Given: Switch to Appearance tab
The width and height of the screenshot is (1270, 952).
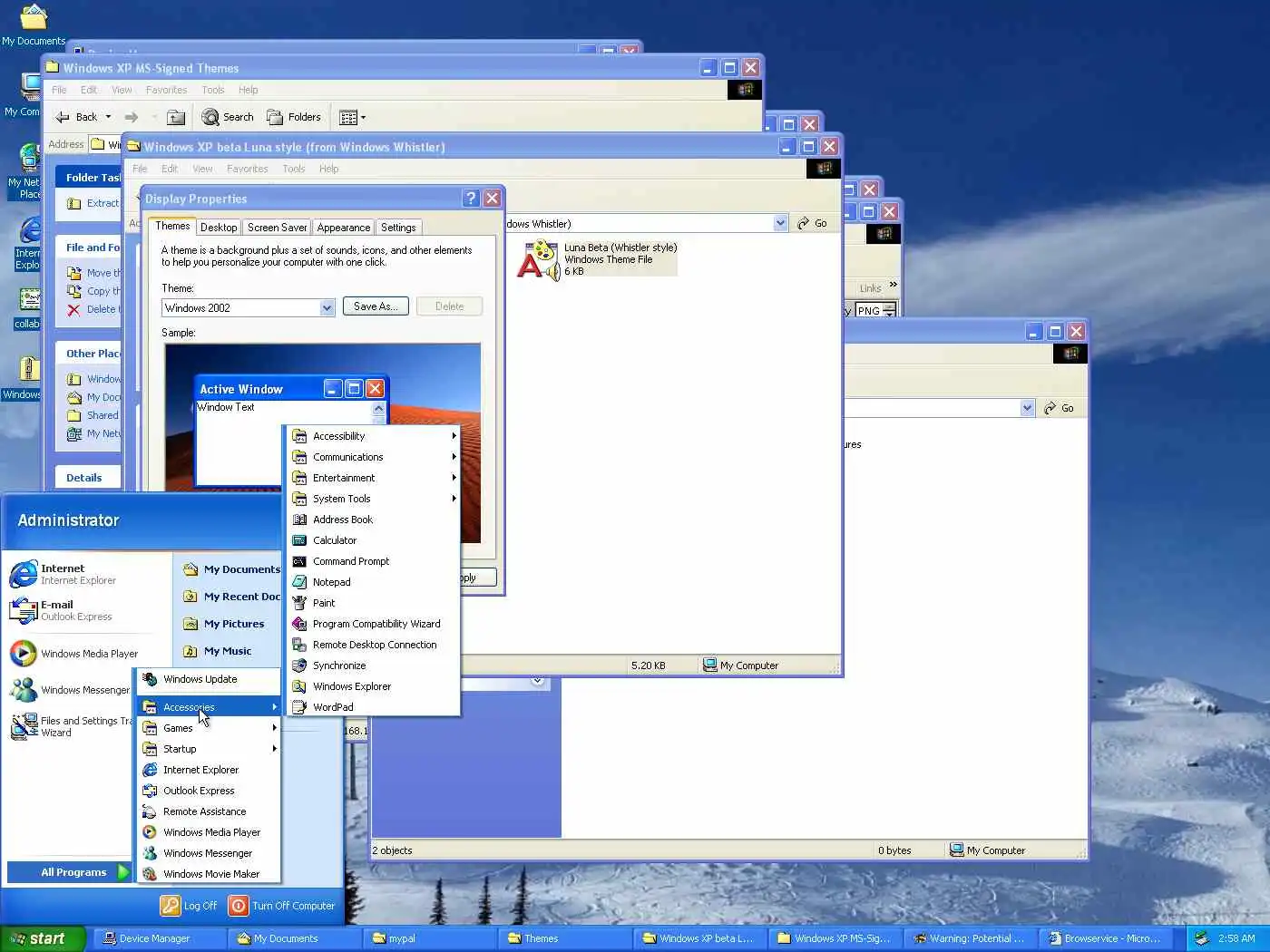Looking at the screenshot, I should pos(344,228).
